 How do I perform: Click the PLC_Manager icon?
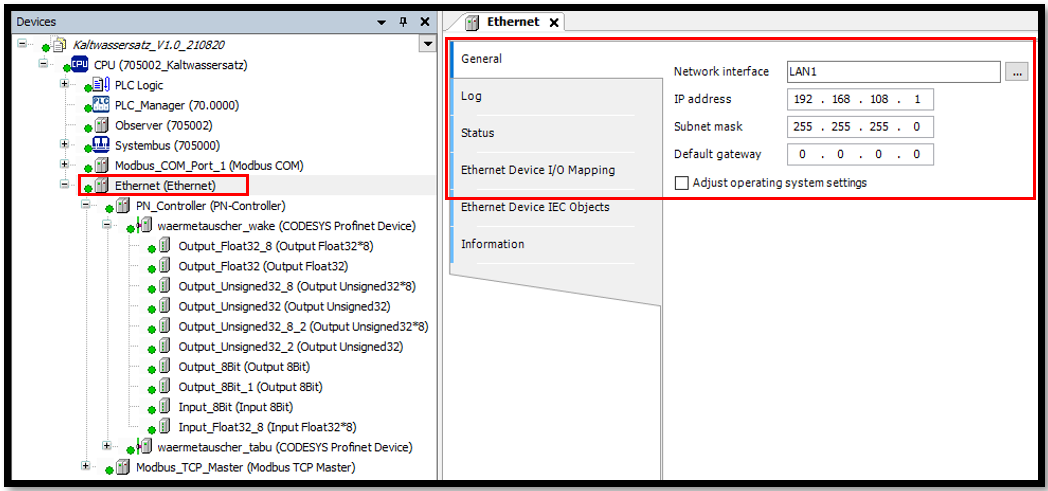coord(101,105)
